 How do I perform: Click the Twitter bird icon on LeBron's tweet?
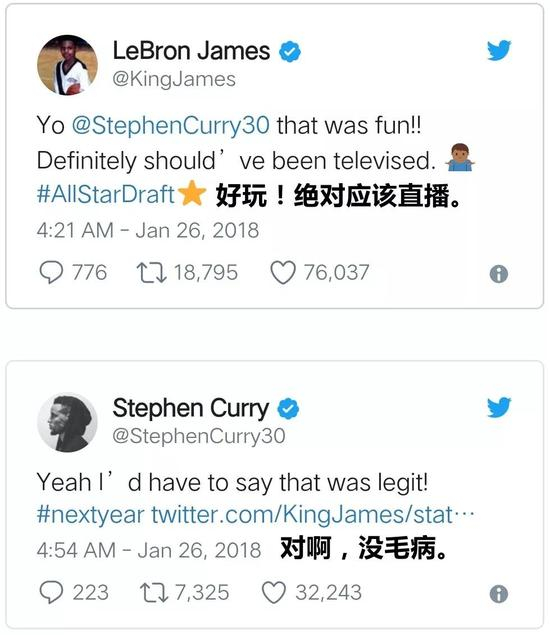click(499, 50)
